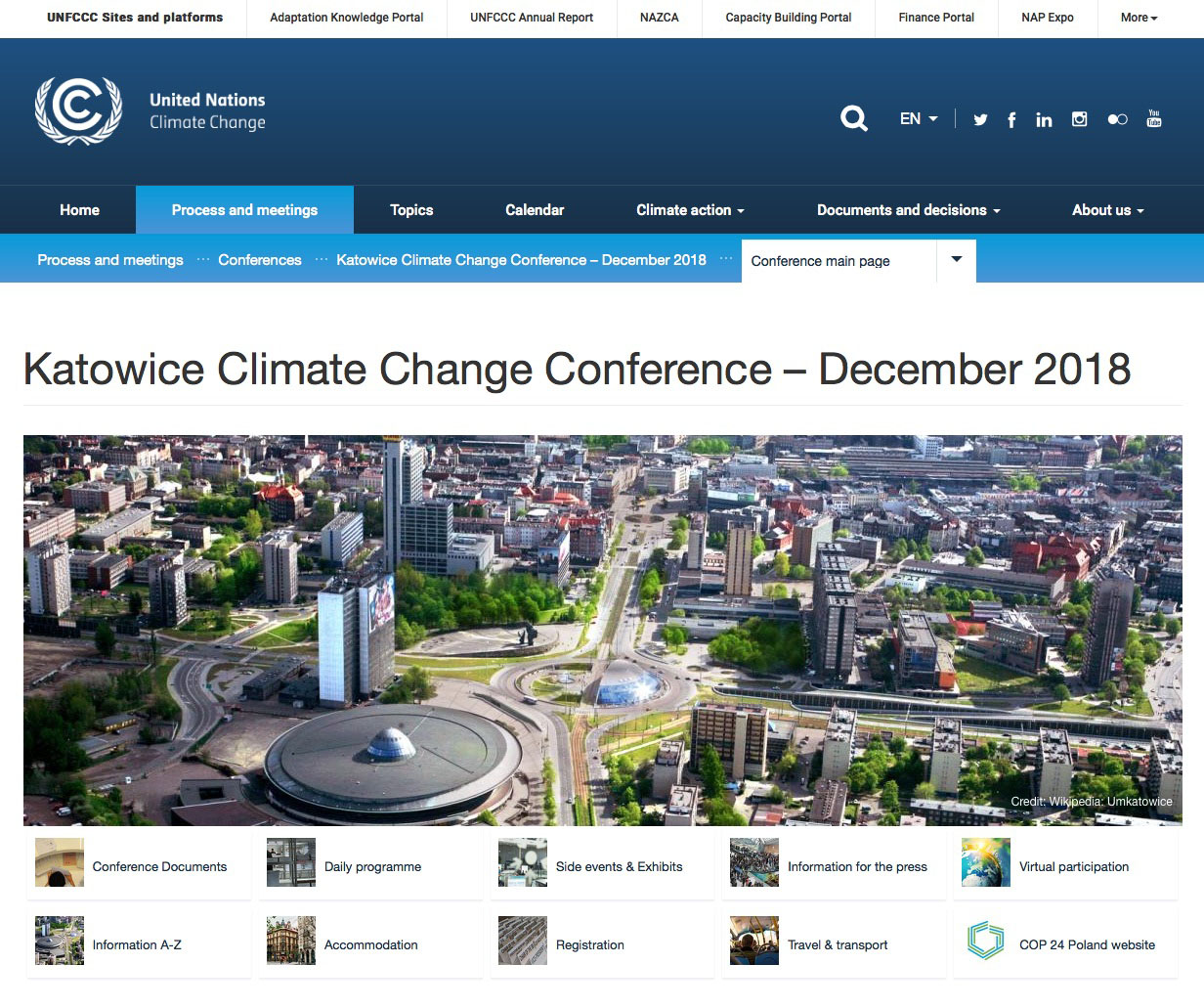Image resolution: width=1204 pixels, height=1008 pixels.
Task: Click the COP 24 hexagon logo icon
Action: (986, 941)
